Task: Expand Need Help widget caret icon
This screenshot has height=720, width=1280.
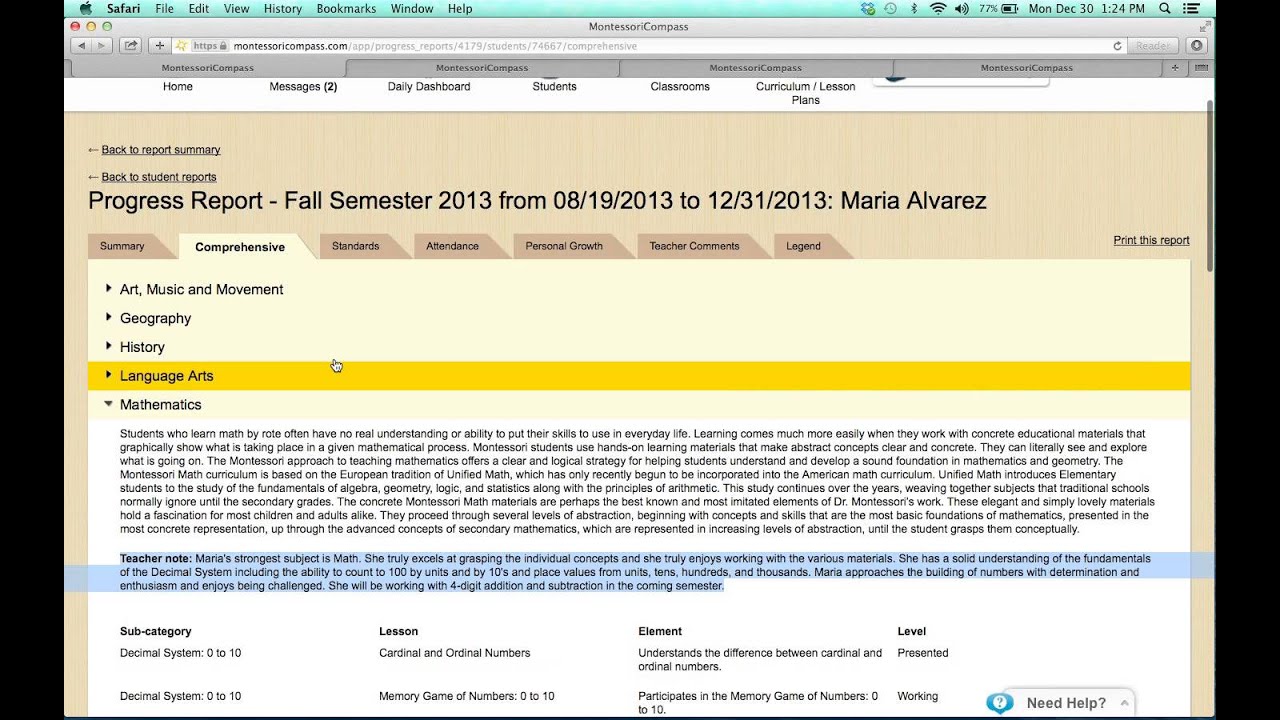Action: click(1124, 703)
